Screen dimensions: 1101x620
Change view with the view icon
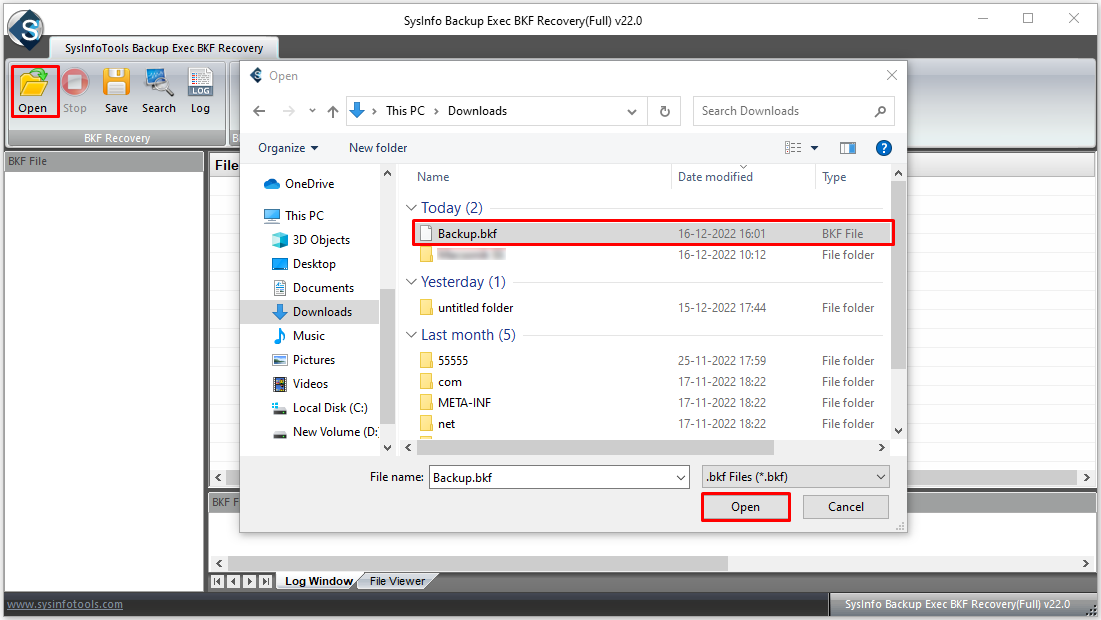[793, 147]
